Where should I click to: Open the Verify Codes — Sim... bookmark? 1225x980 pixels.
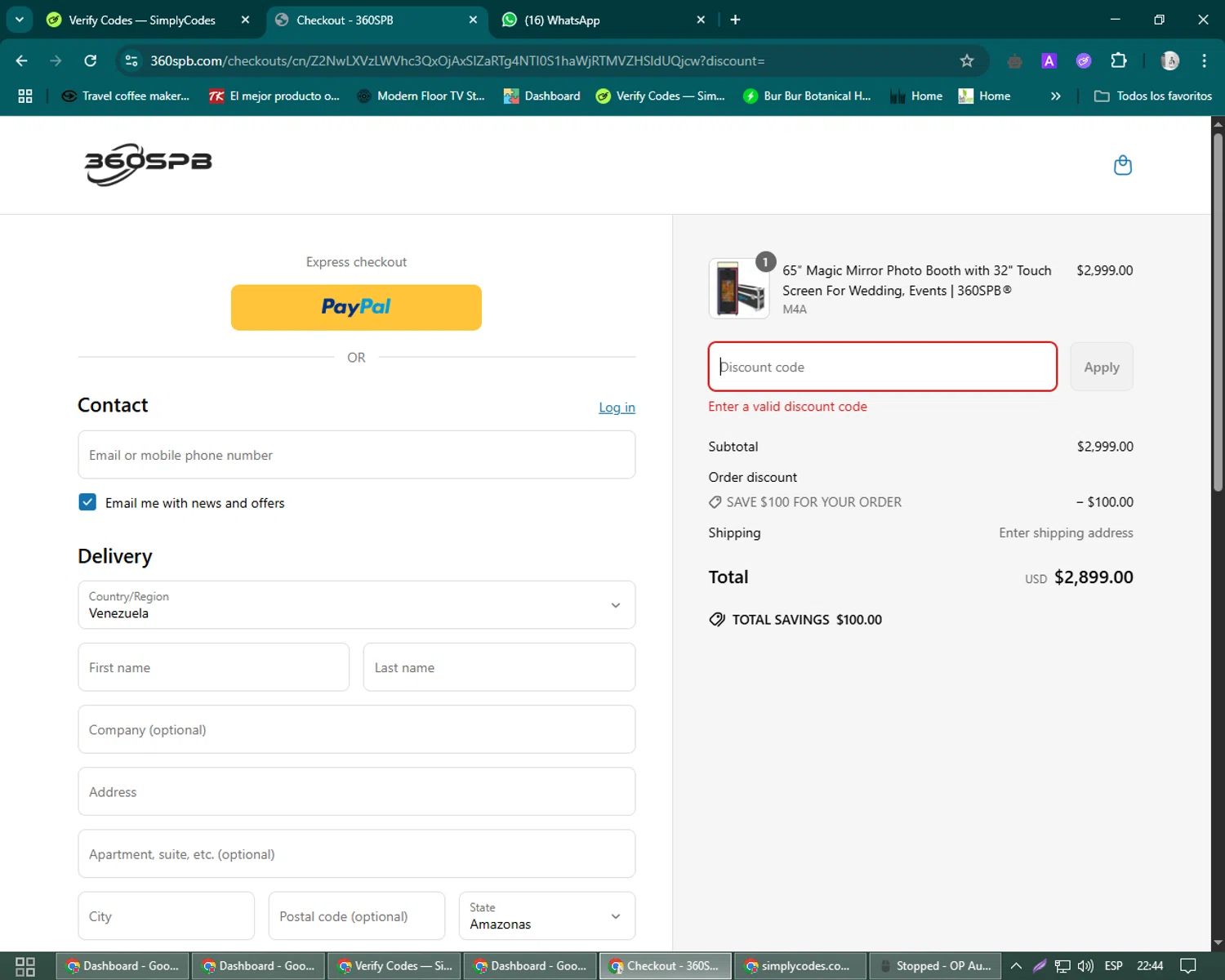pyautogui.click(x=661, y=96)
